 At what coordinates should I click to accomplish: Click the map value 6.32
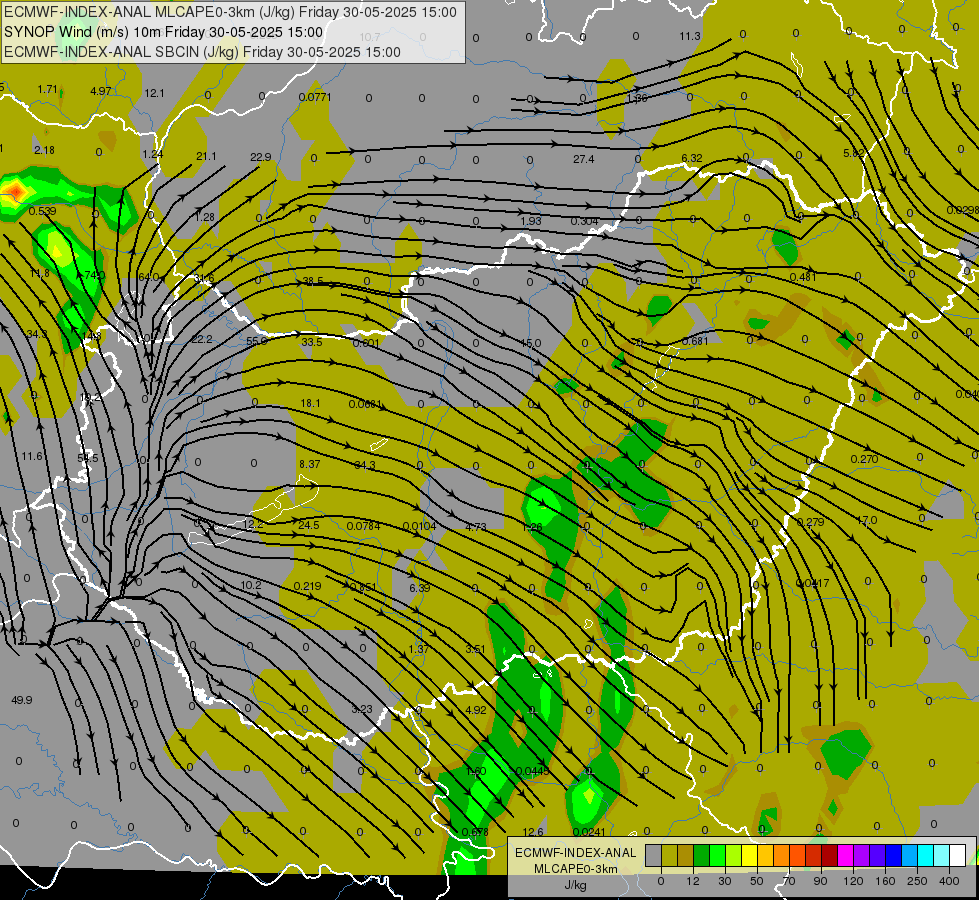coord(692,158)
